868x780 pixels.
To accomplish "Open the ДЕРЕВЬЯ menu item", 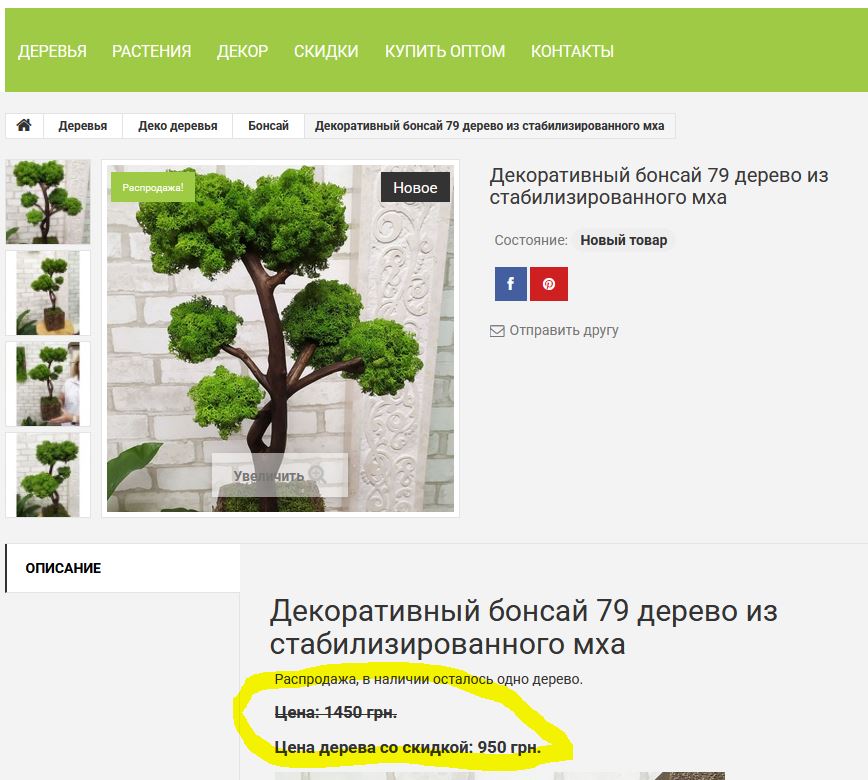I will pyautogui.click(x=51, y=51).
